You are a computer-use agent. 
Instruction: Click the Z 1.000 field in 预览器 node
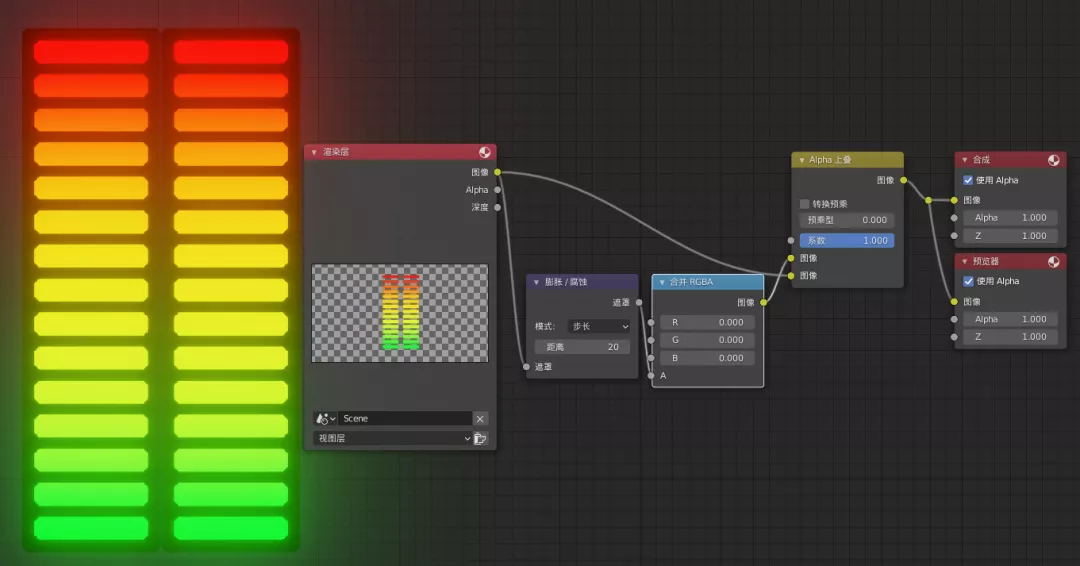click(1010, 337)
